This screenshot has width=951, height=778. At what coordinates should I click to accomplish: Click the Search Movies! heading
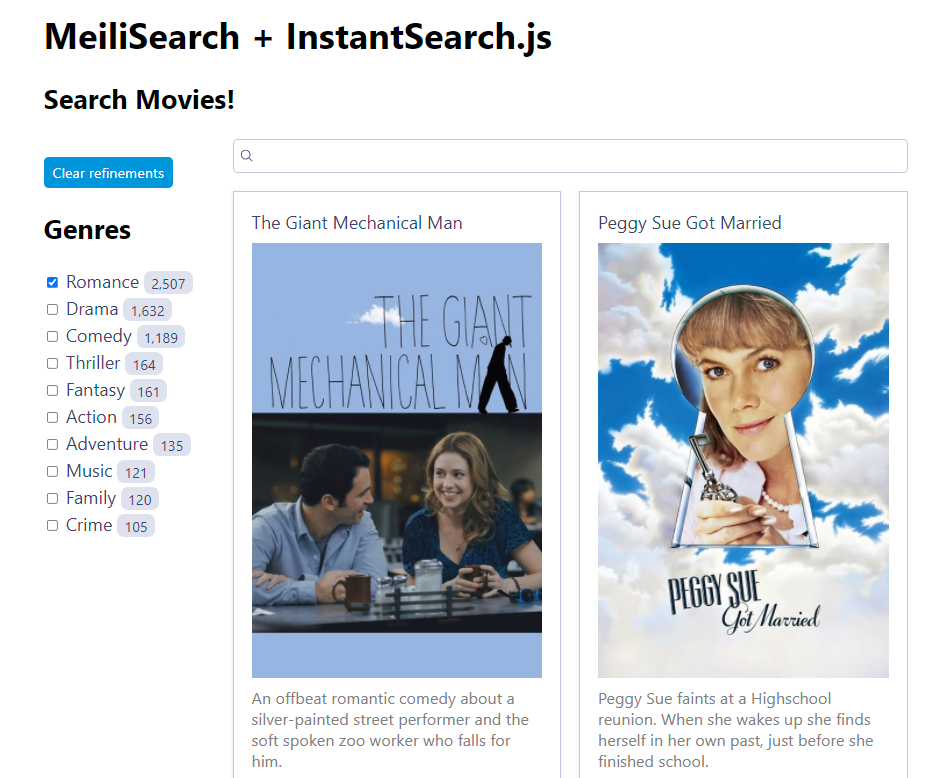click(x=139, y=100)
